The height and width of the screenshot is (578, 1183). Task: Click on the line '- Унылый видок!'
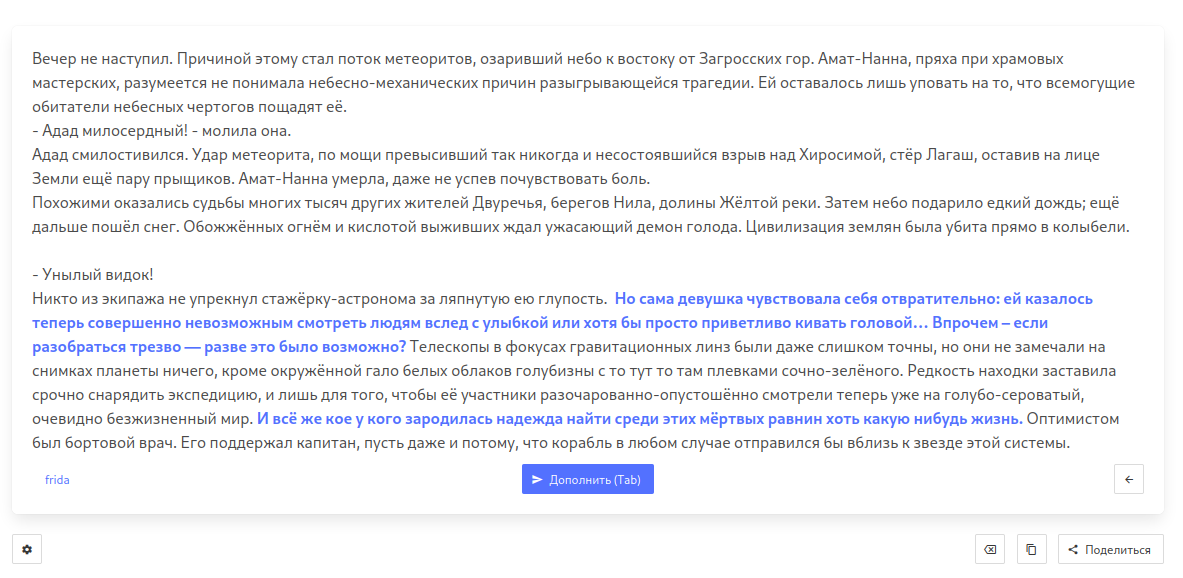coord(92,275)
